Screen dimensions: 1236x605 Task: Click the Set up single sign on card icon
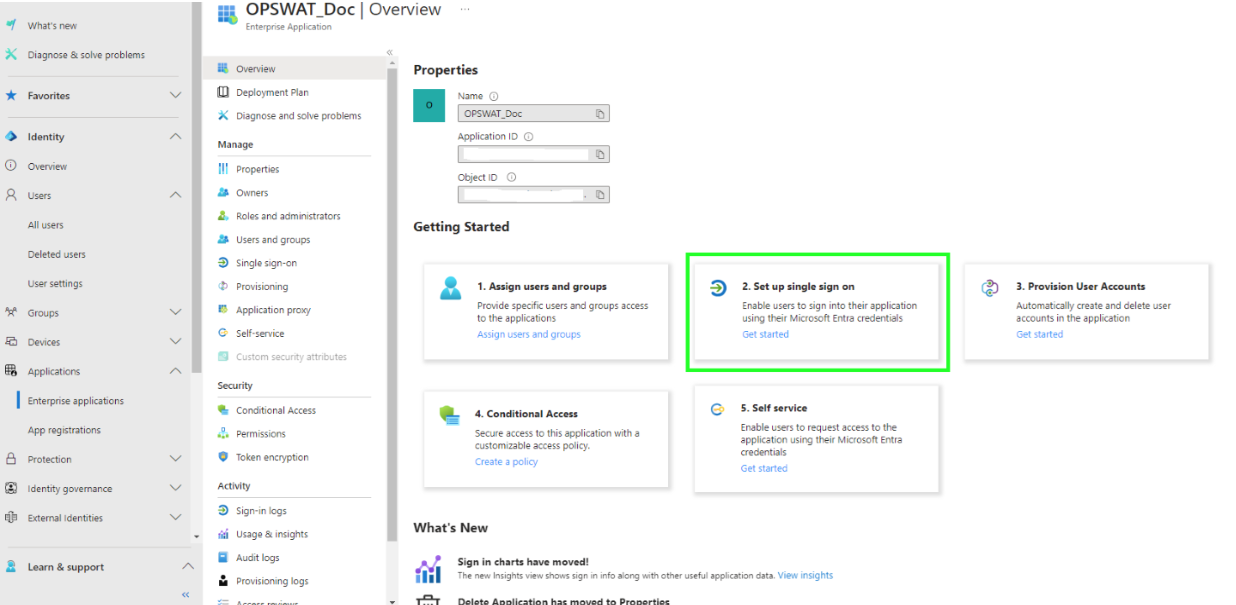(718, 288)
